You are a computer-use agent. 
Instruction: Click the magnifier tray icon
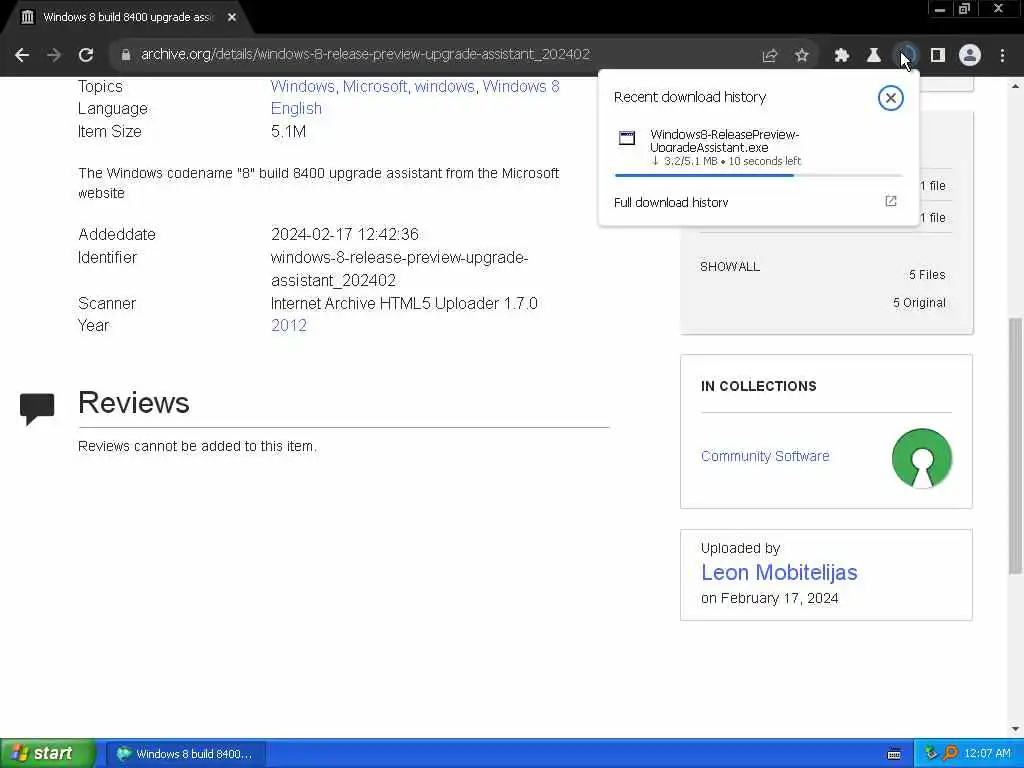tap(950, 754)
